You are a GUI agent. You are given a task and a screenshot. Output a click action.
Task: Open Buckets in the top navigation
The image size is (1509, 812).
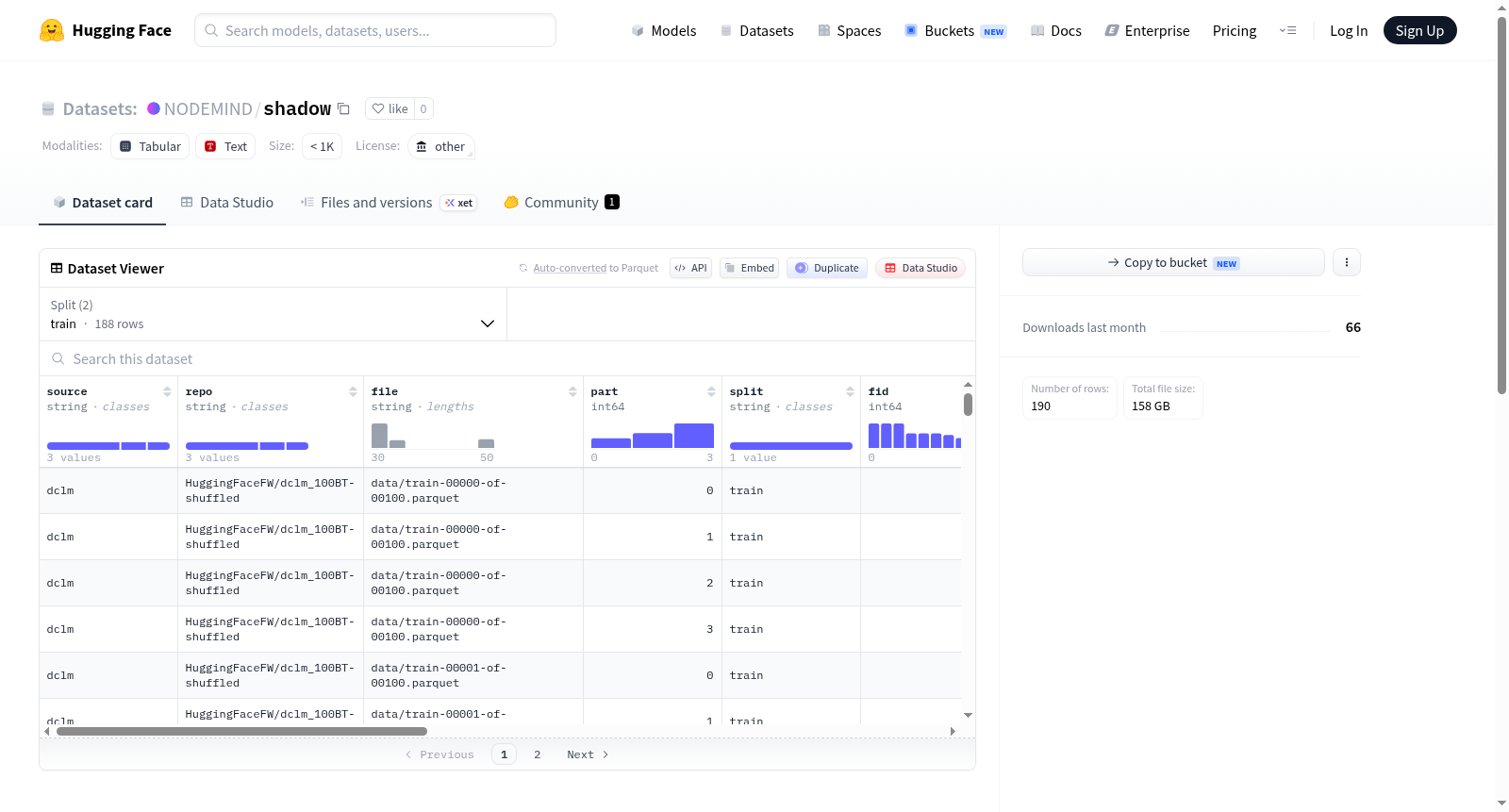tap(955, 31)
